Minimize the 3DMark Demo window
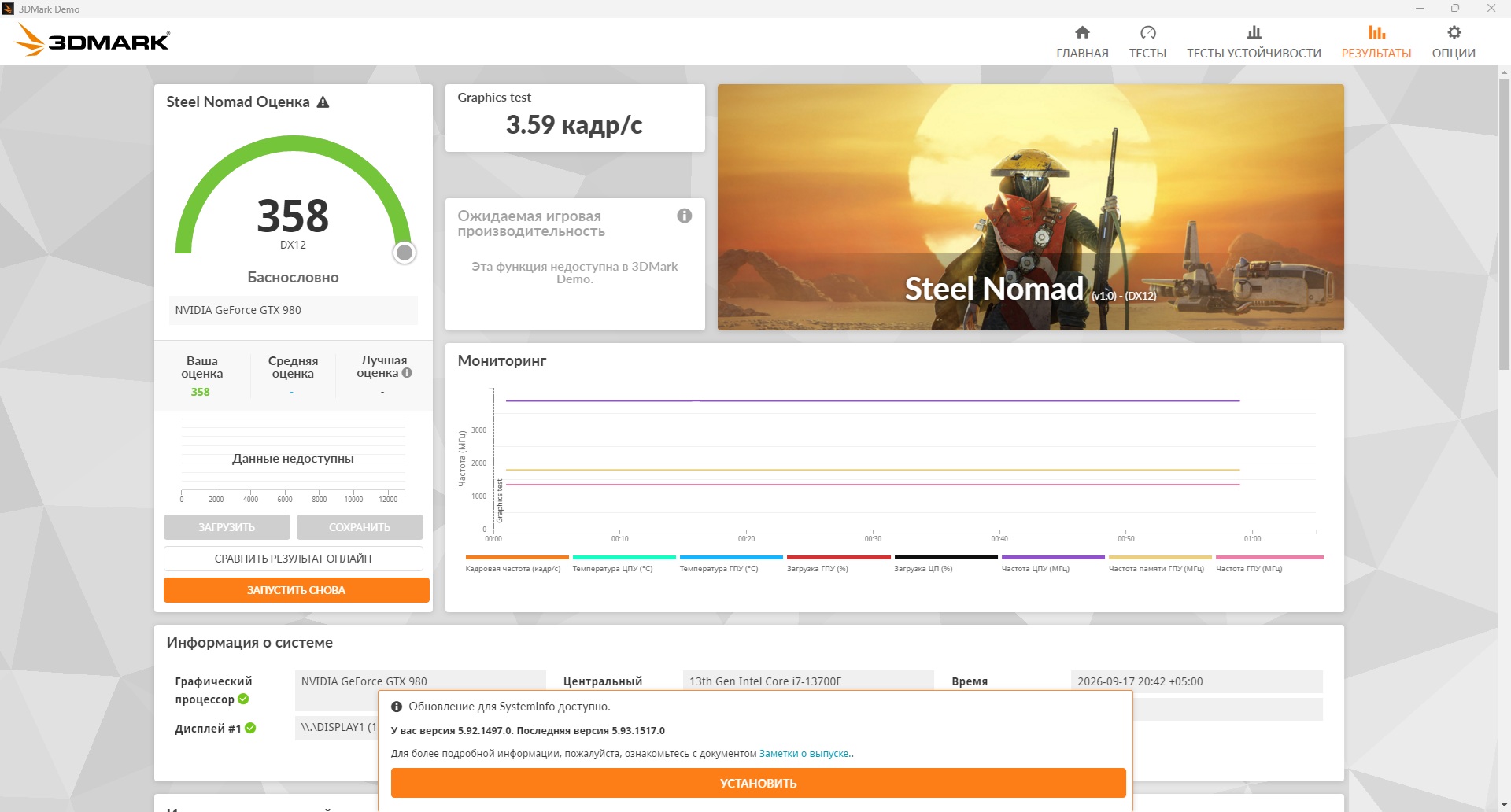Image resolution: width=1511 pixels, height=812 pixels. (x=1420, y=9)
